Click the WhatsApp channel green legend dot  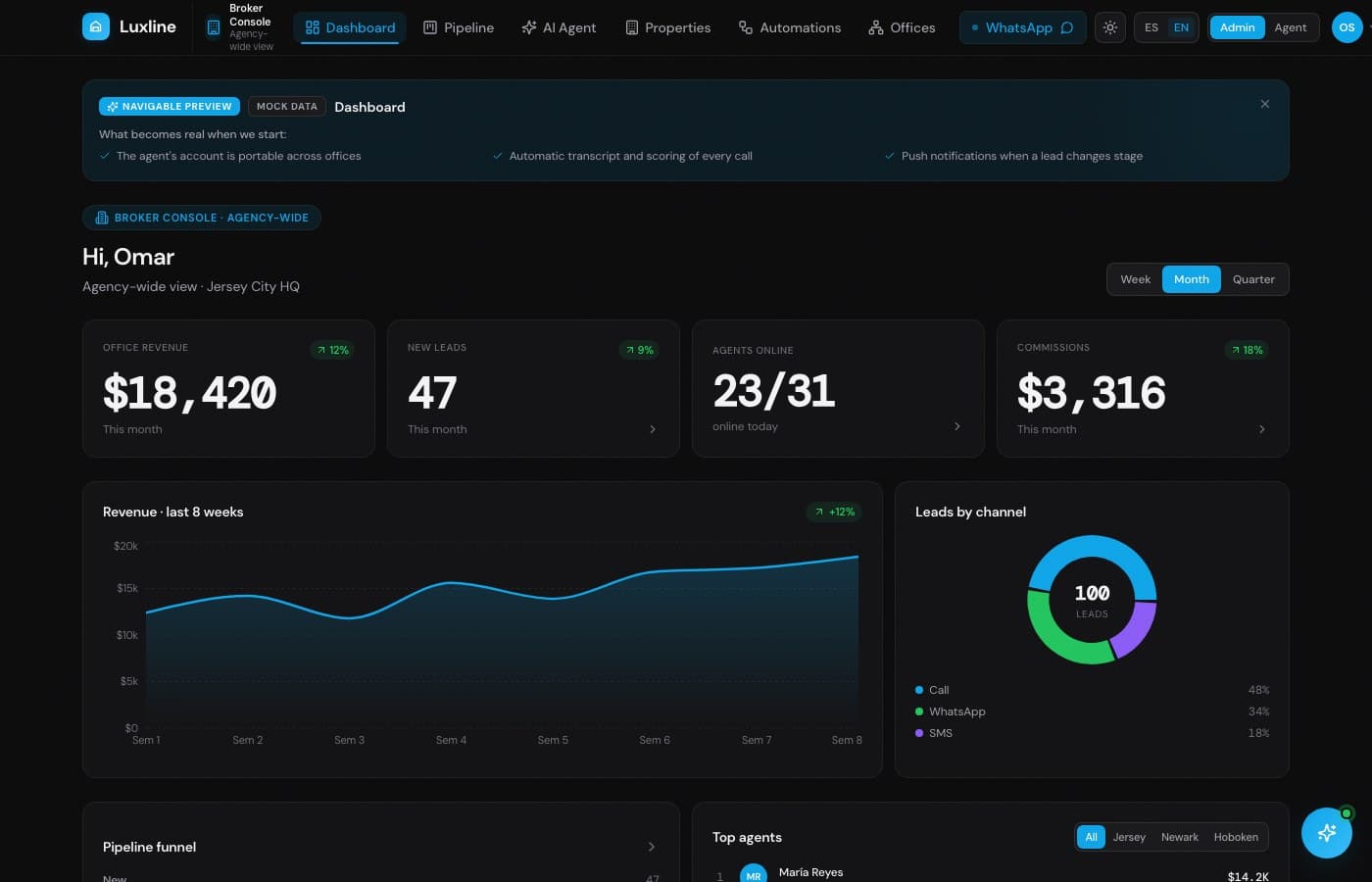(919, 711)
